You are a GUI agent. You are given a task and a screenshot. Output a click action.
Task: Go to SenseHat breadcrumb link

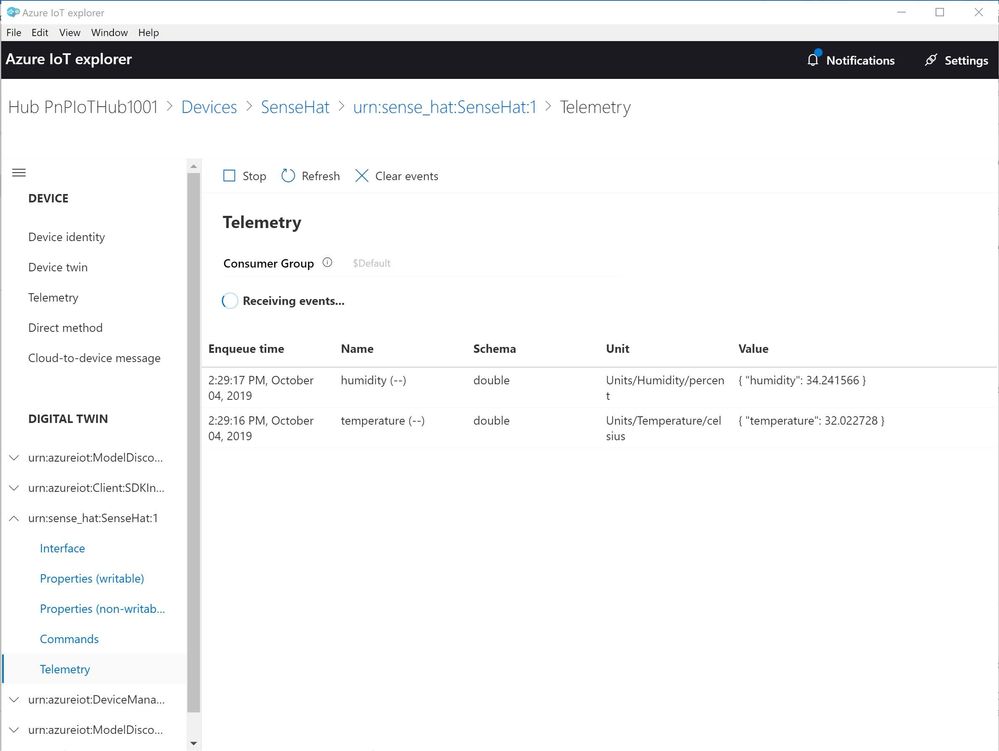tap(295, 107)
